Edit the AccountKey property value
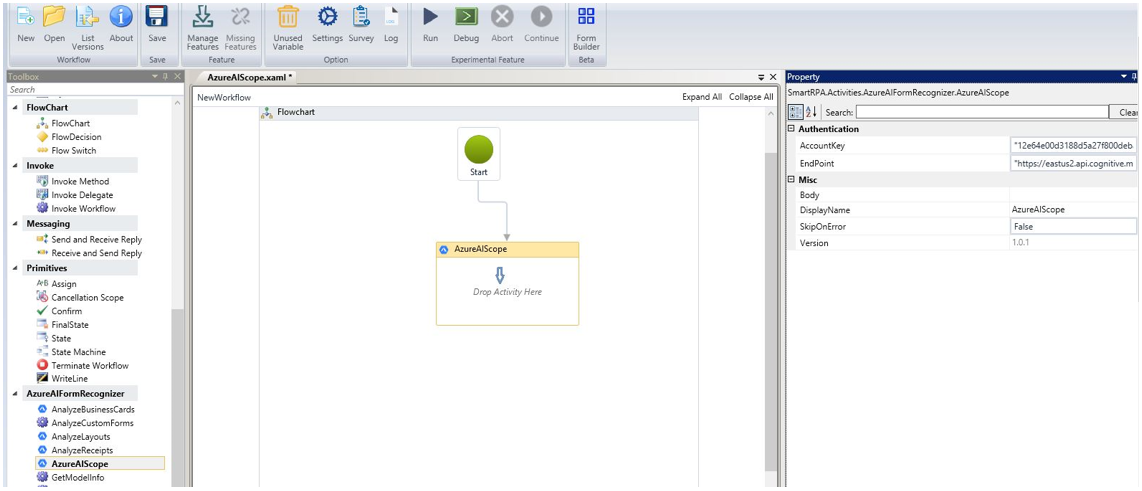This screenshot has width=1142, height=491. click(x=1073, y=146)
